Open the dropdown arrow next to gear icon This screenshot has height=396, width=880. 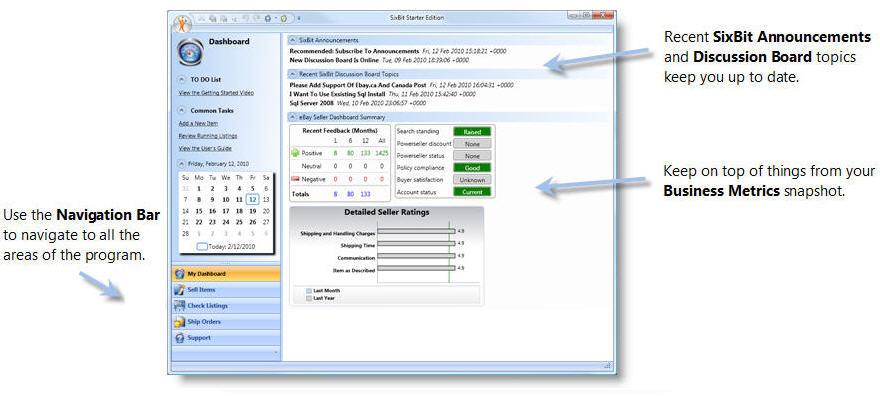pyautogui.click(x=275, y=18)
